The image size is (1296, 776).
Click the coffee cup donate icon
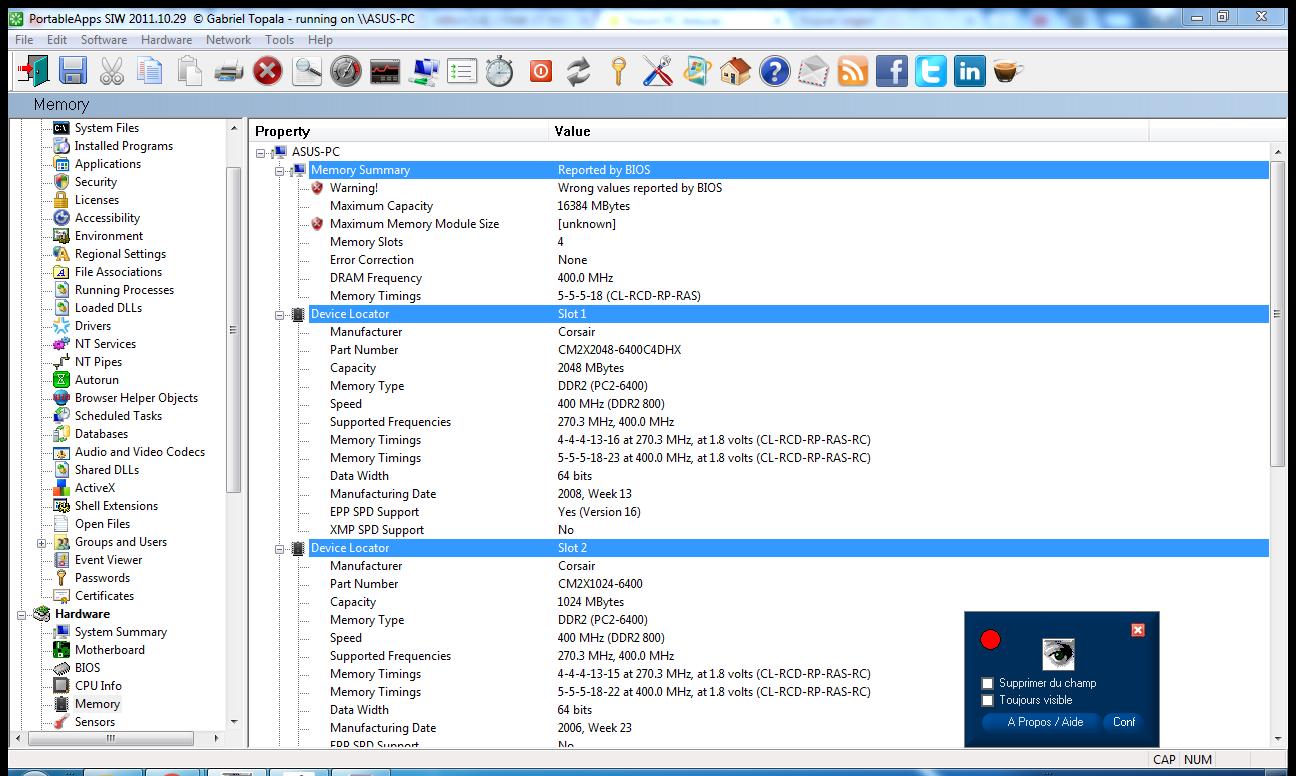click(1008, 71)
